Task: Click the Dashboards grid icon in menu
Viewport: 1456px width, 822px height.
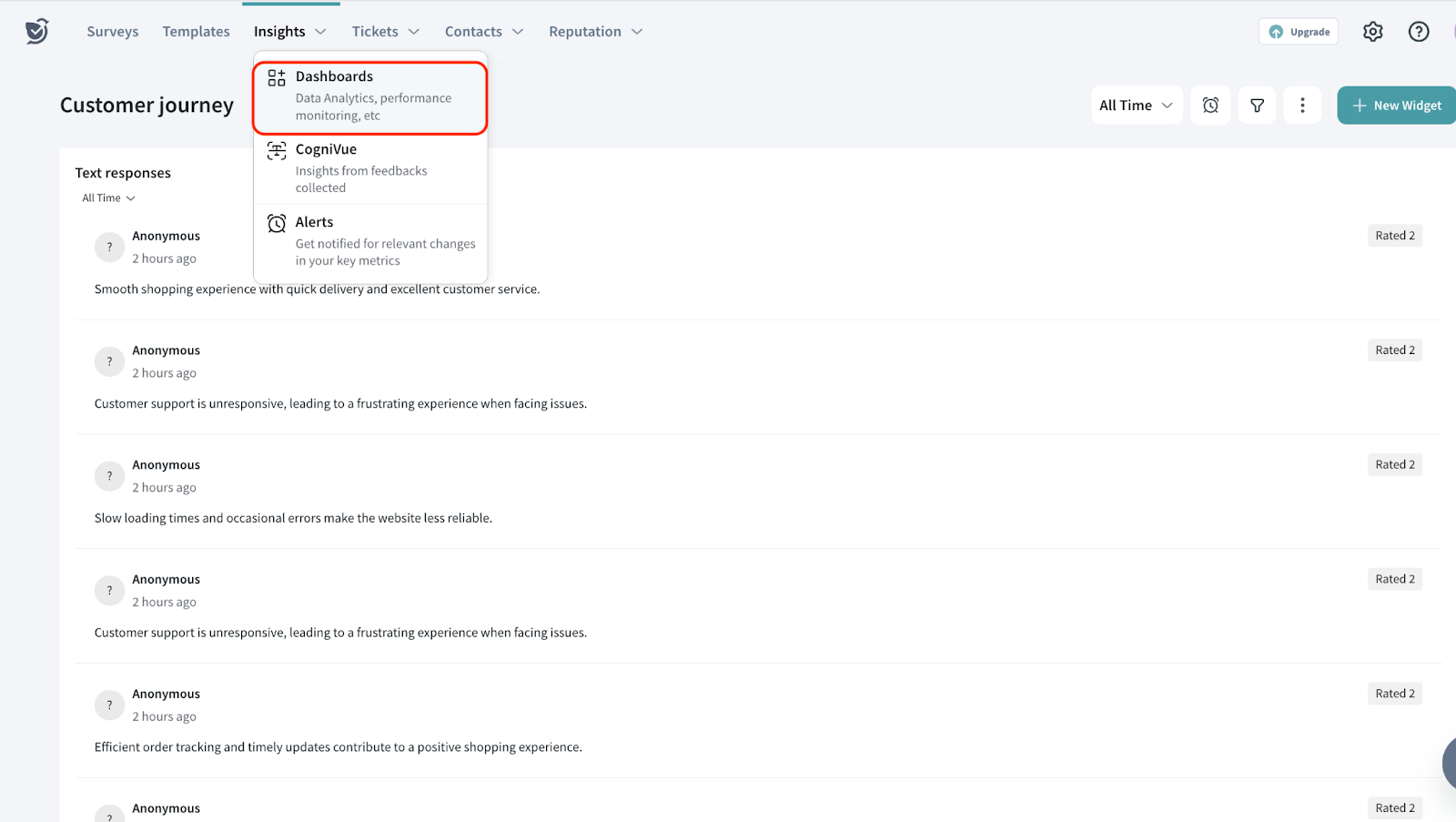Action: (x=277, y=78)
